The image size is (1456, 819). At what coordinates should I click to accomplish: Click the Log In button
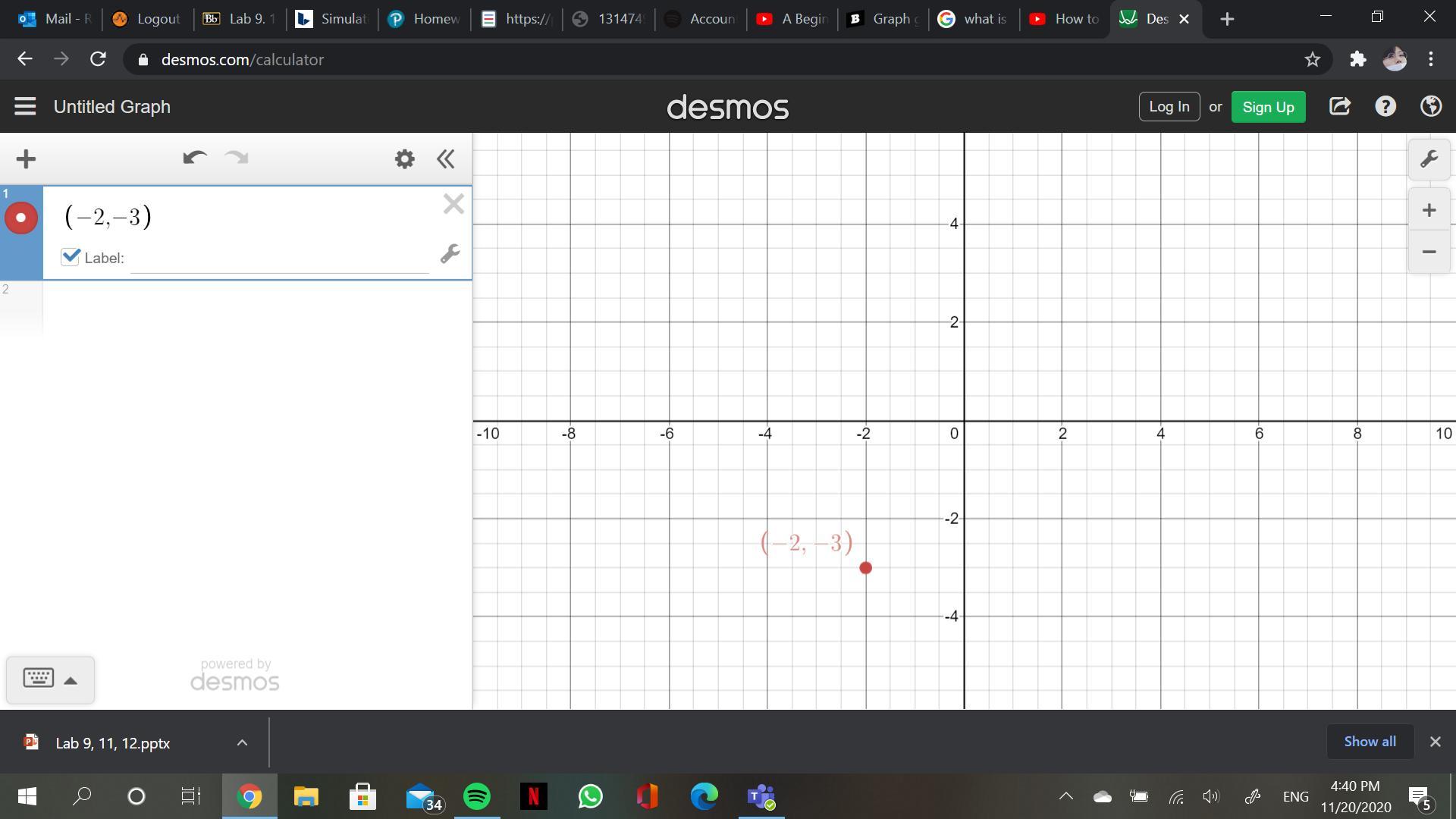tap(1169, 107)
